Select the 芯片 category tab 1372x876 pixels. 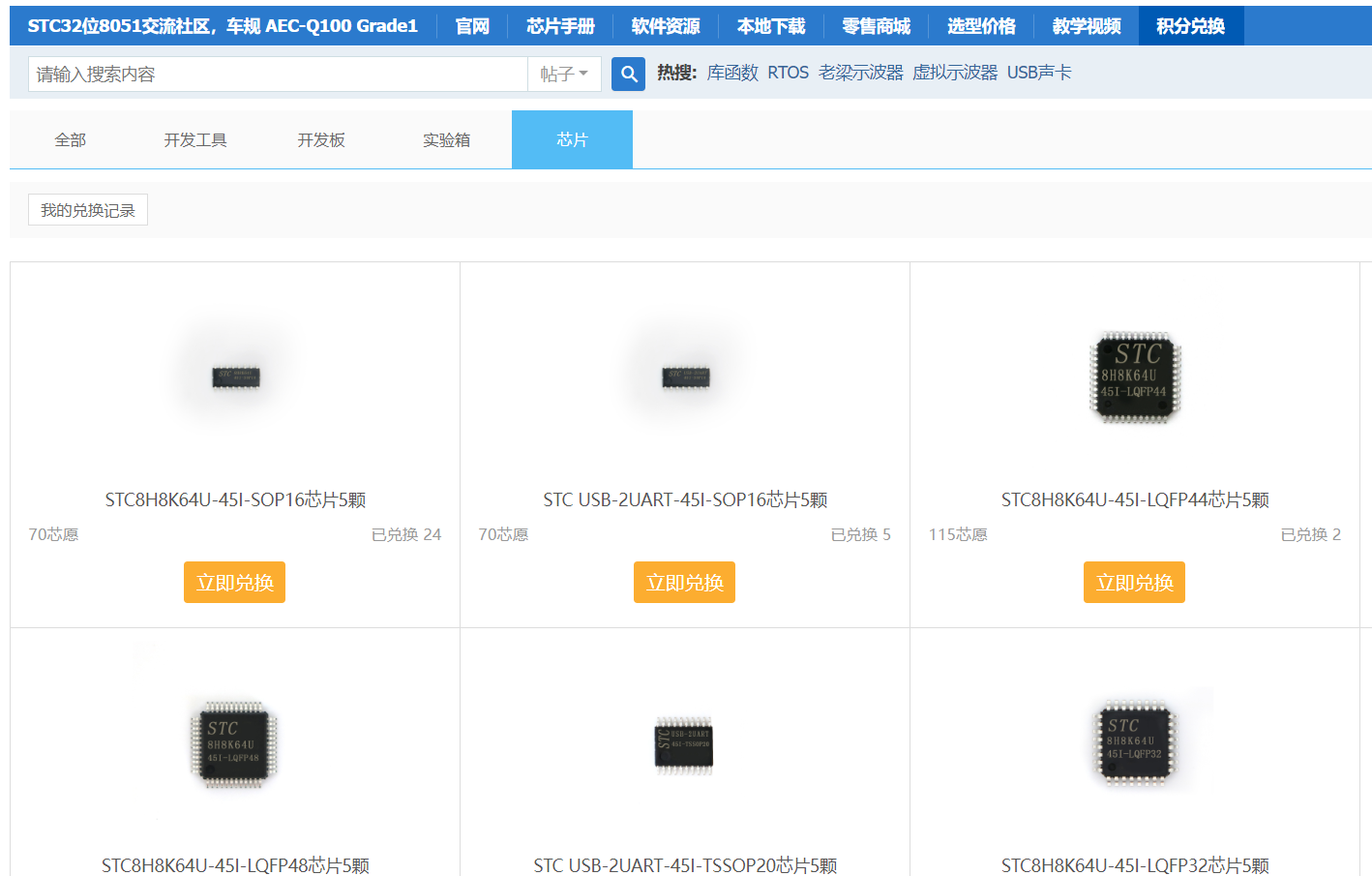point(572,140)
